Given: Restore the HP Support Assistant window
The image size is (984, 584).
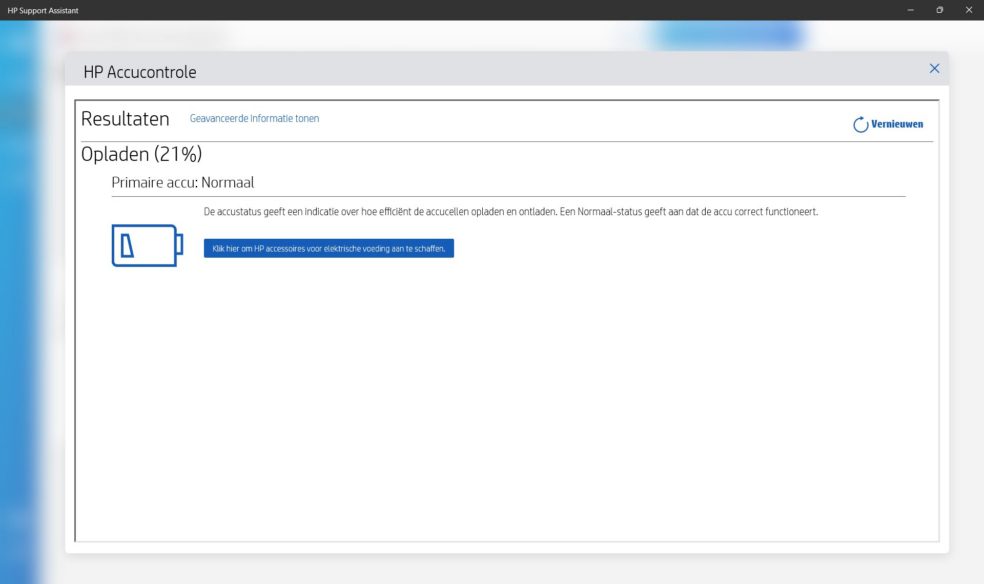Looking at the screenshot, I should coord(939,10).
